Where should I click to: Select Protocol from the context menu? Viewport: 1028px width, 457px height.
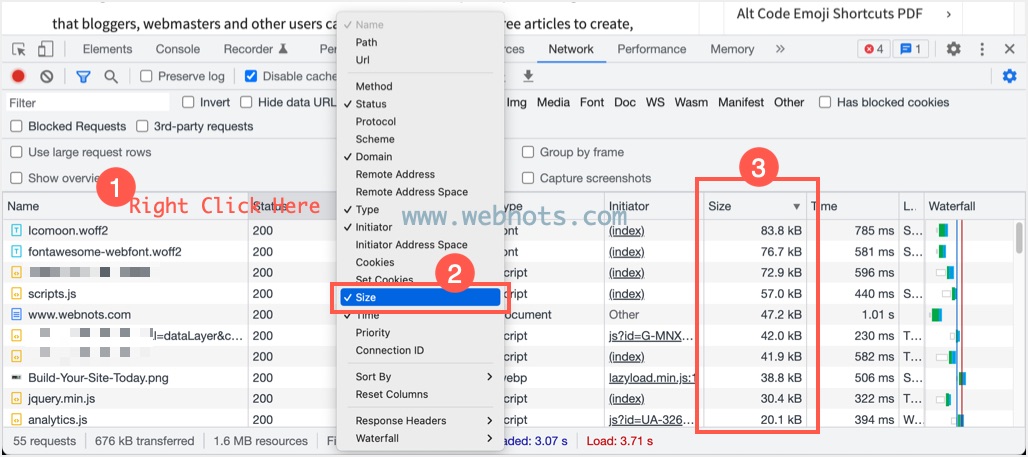pyautogui.click(x=420, y=122)
